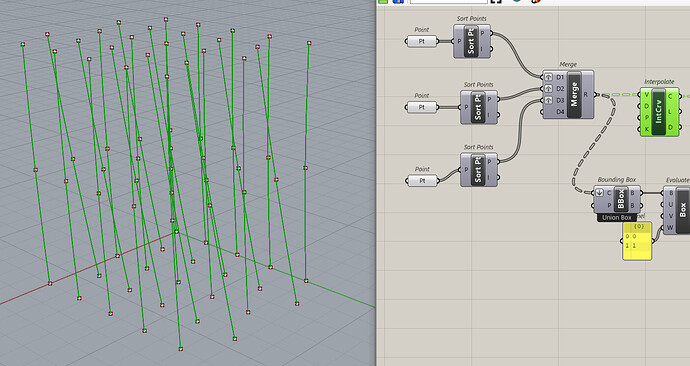Click the topmost Pt point parameter
This screenshot has width=690, height=366.
pyautogui.click(x=422, y=41)
